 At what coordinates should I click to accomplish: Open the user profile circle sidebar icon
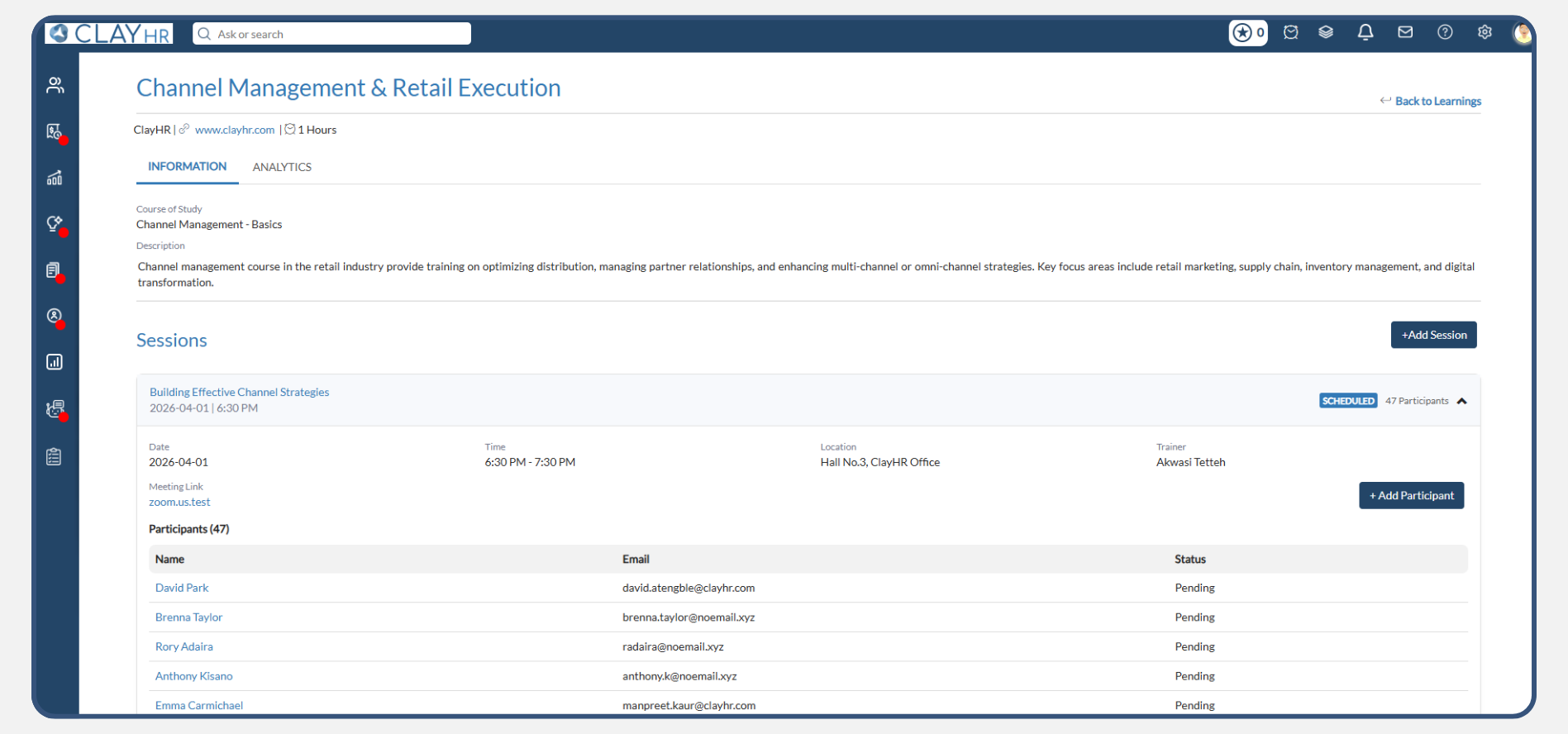pos(55,316)
